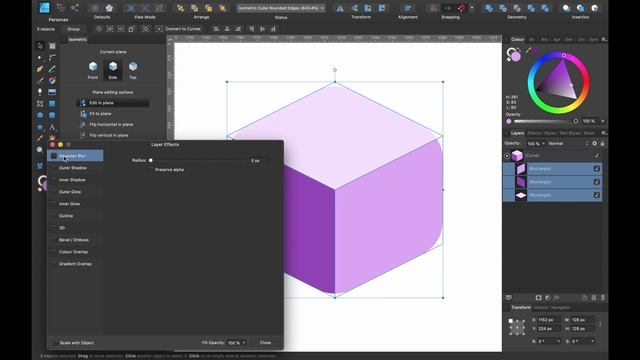Enable the Outline effect checkbox

coord(54,216)
